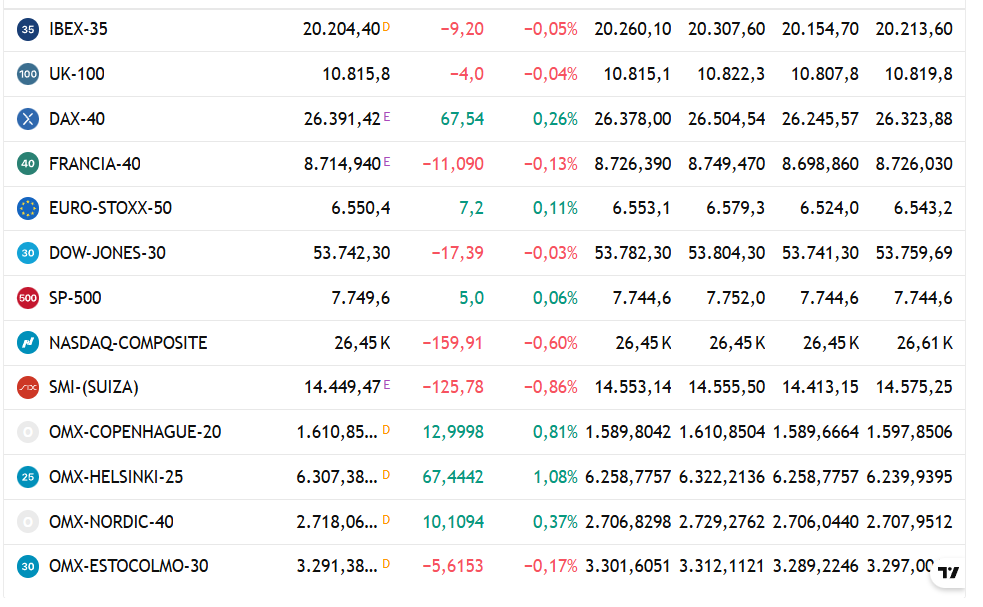This screenshot has height=607, width=983.
Task: Click the FRANCIA-40 green badge icon
Action: coord(28,164)
